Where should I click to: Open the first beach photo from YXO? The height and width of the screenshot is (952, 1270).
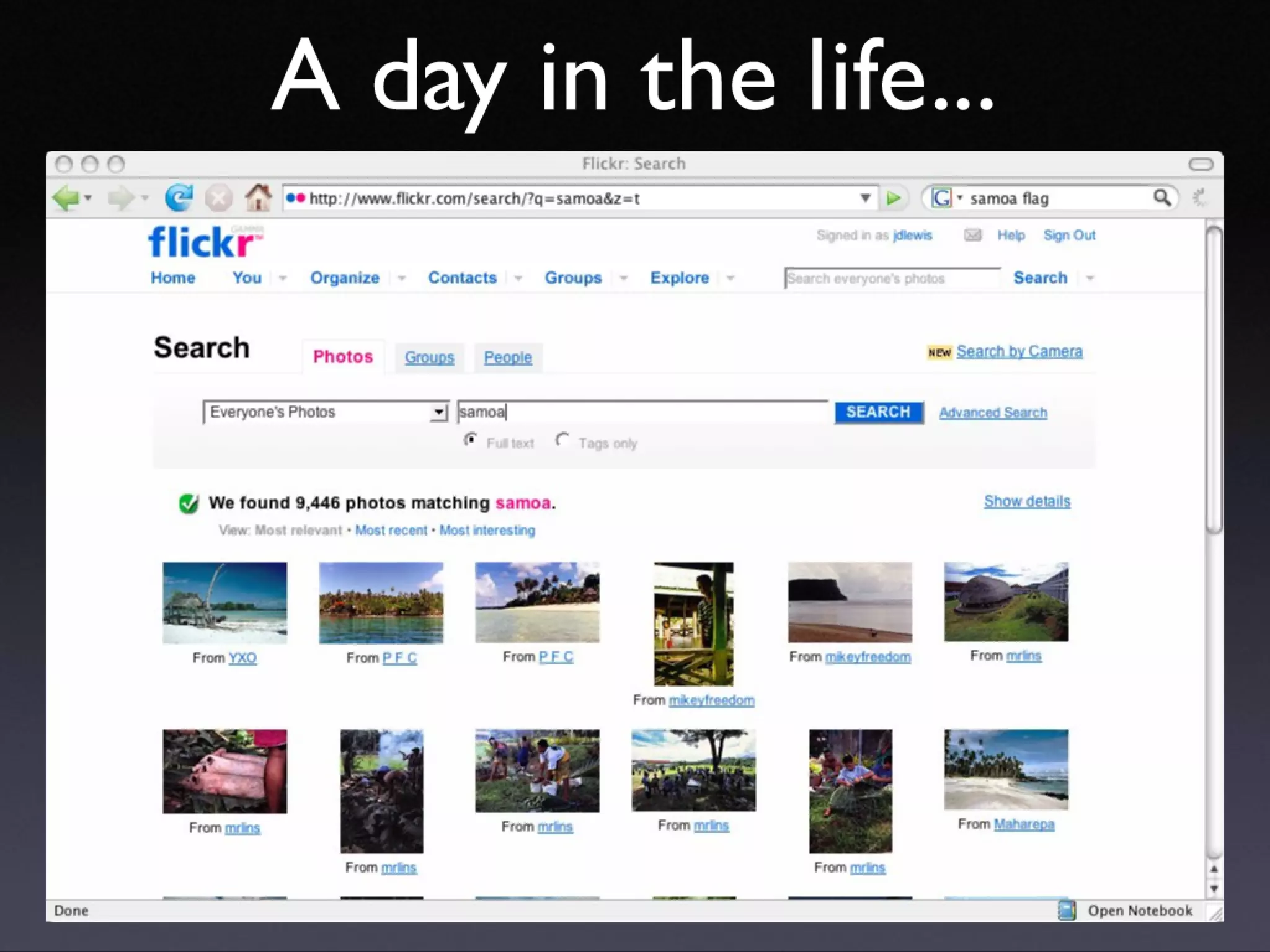224,602
